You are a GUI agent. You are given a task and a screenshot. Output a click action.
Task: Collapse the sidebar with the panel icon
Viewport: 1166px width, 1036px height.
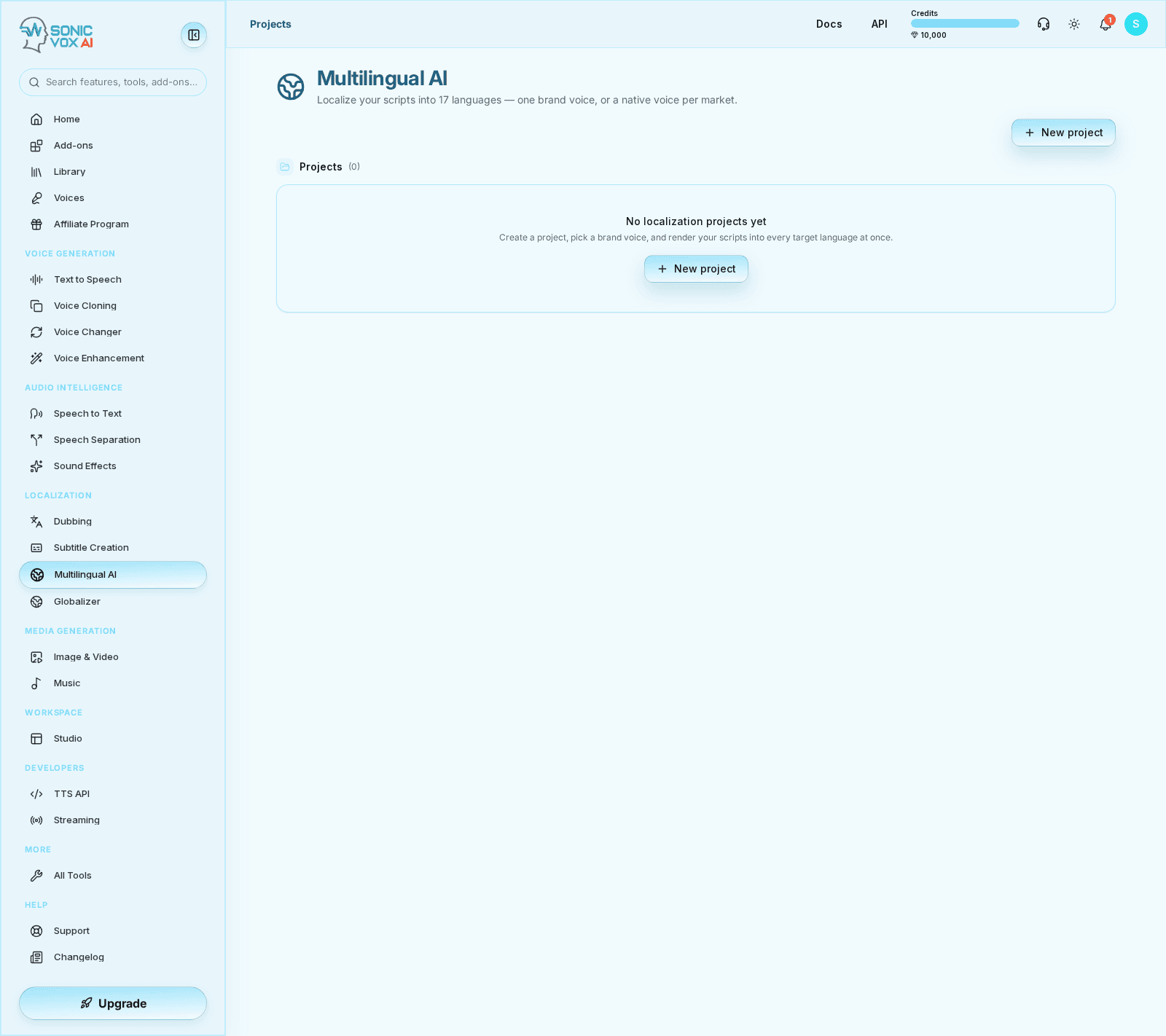[194, 35]
